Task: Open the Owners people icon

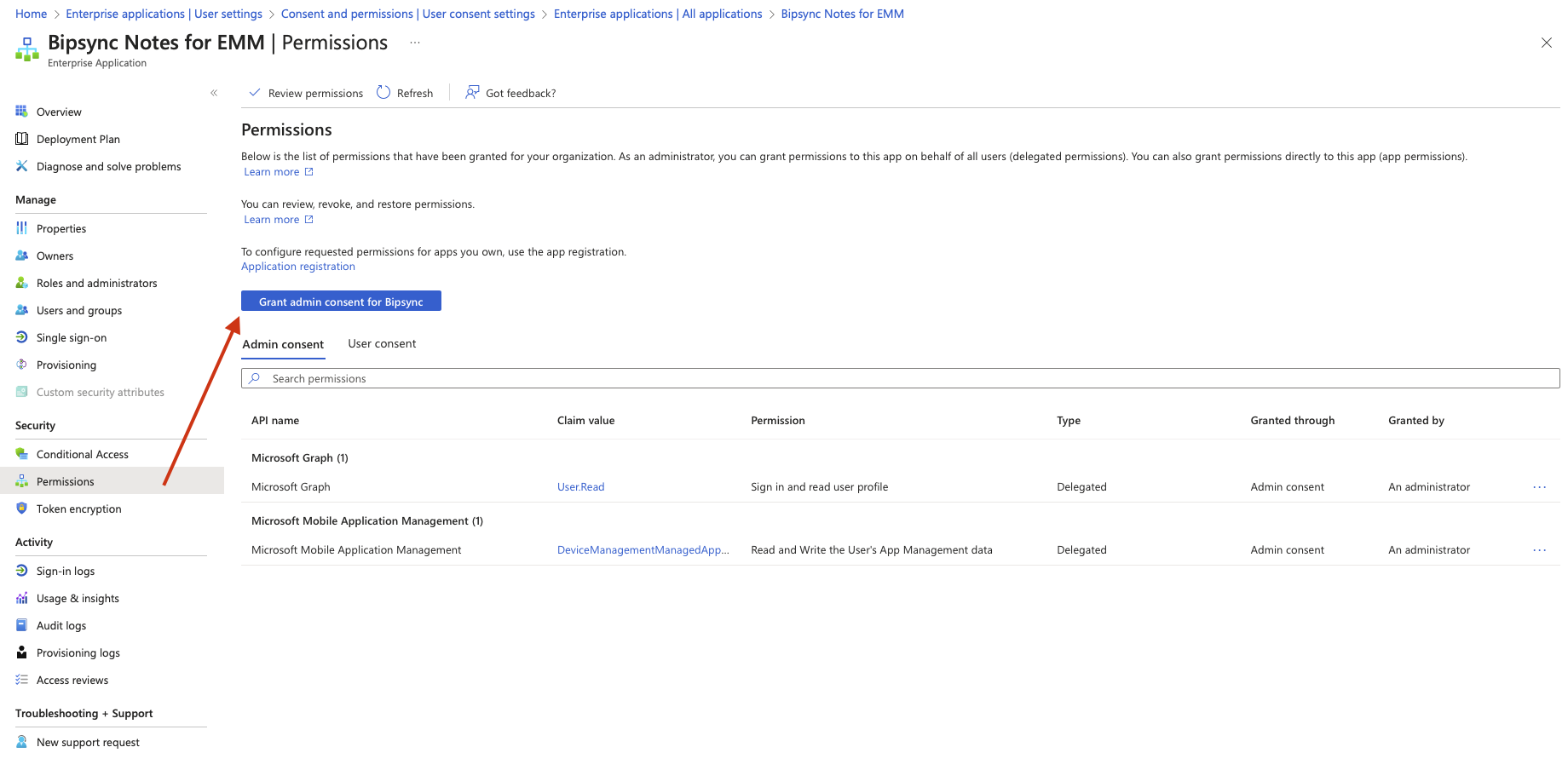Action: [21, 256]
